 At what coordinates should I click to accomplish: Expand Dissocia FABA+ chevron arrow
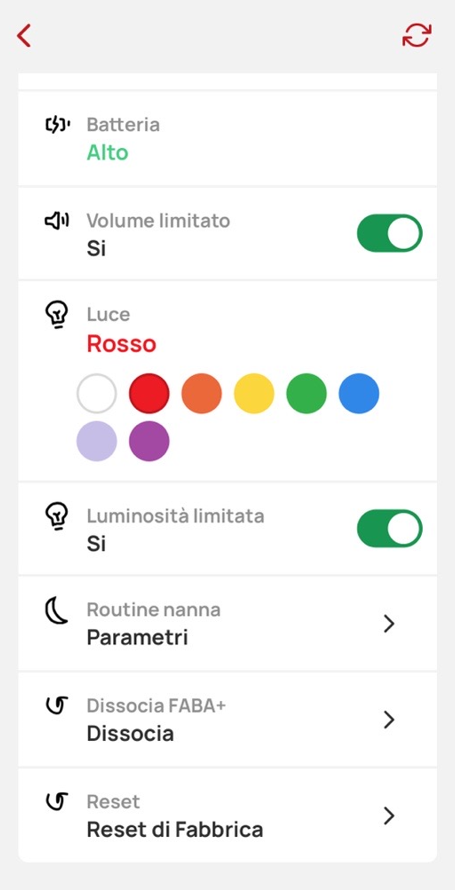coord(389,720)
